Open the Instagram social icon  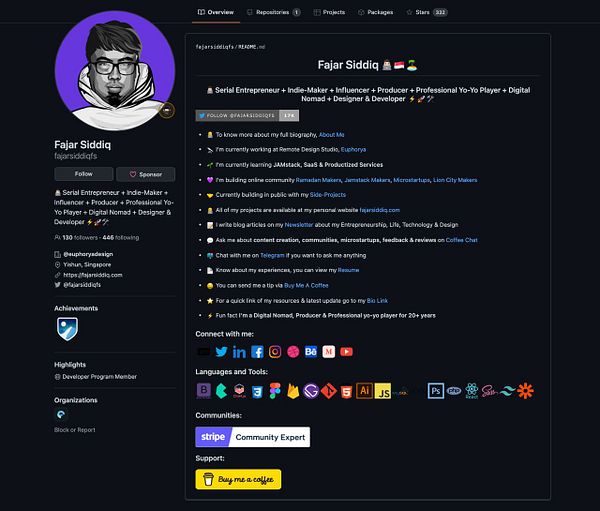[275, 351]
